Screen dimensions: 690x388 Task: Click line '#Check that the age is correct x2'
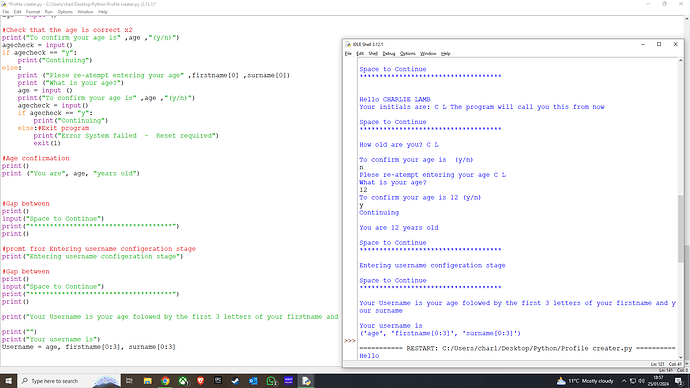coord(67,30)
